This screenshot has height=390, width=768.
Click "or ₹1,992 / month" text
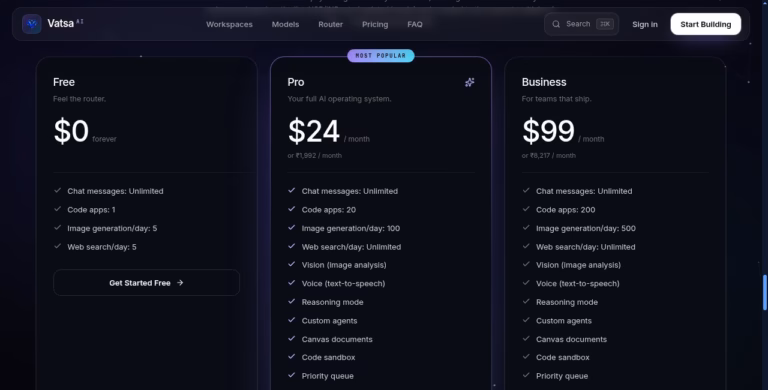pyautogui.click(x=314, y=155)
